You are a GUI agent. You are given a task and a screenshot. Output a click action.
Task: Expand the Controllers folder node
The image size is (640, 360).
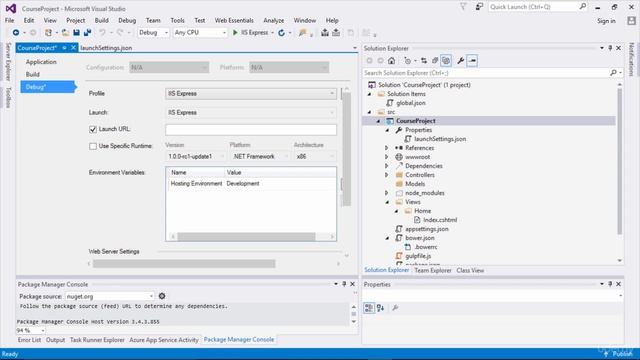pyautogui.click(x=386, y=175)
